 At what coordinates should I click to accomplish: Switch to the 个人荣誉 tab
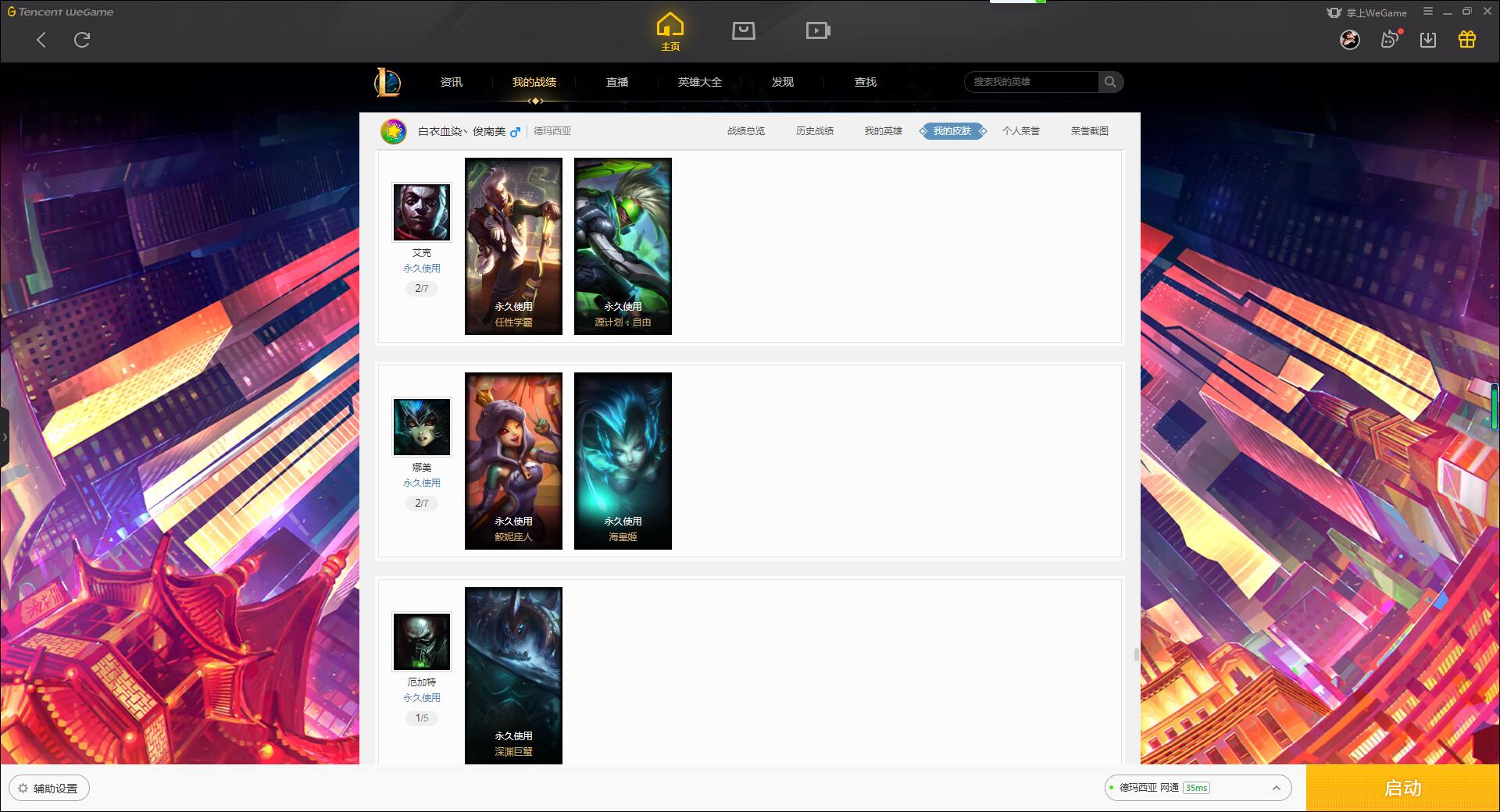coord(1021,131)
